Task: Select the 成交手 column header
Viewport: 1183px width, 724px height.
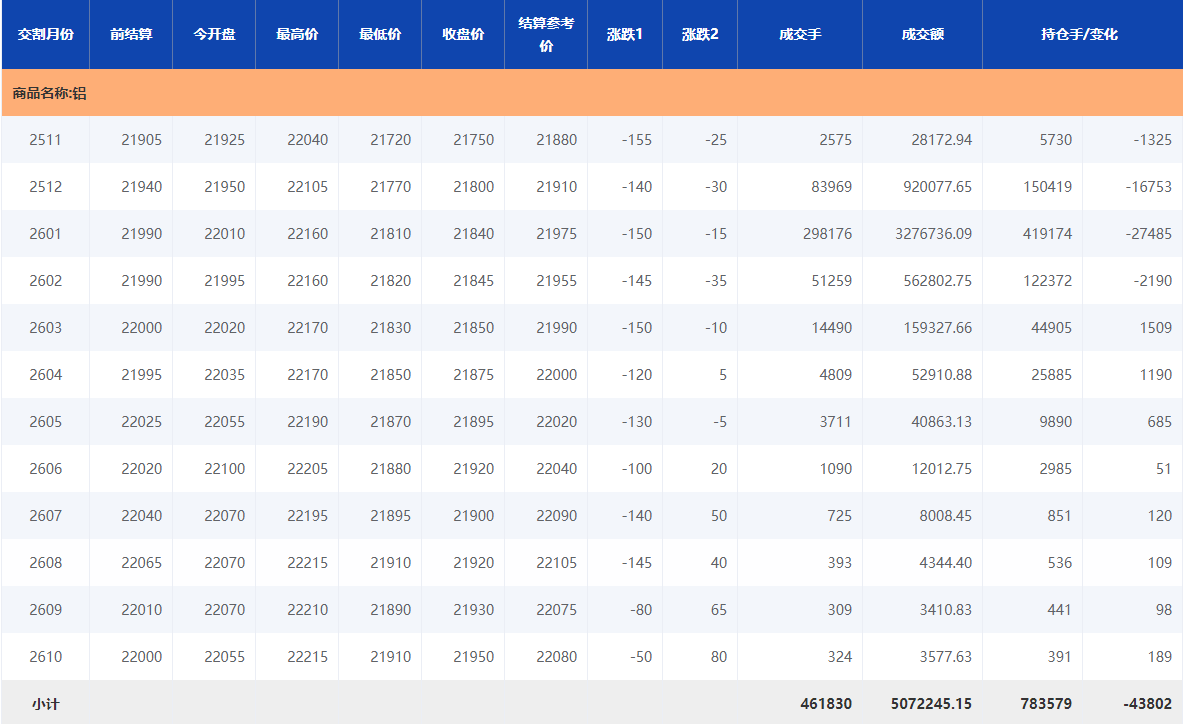Action: point(800,34)
